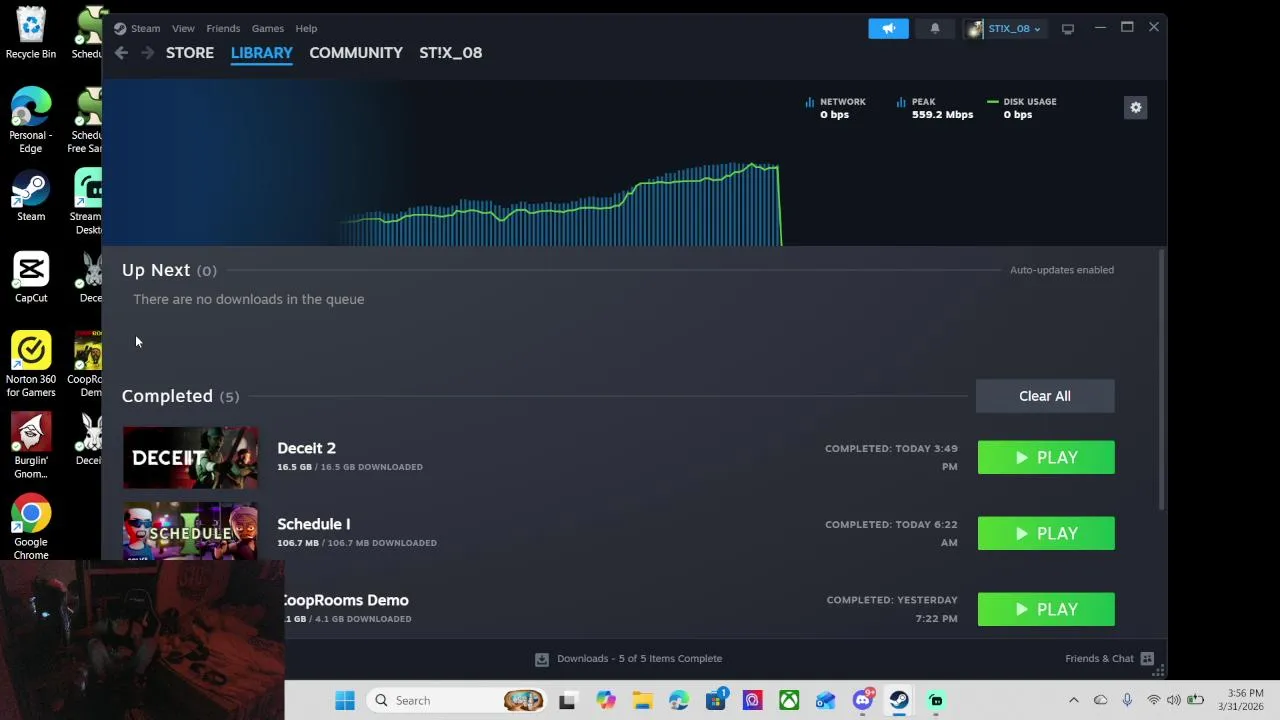Open the Steam menu
The height and width of the screenshot is (720, 1280).
[145, 28]
